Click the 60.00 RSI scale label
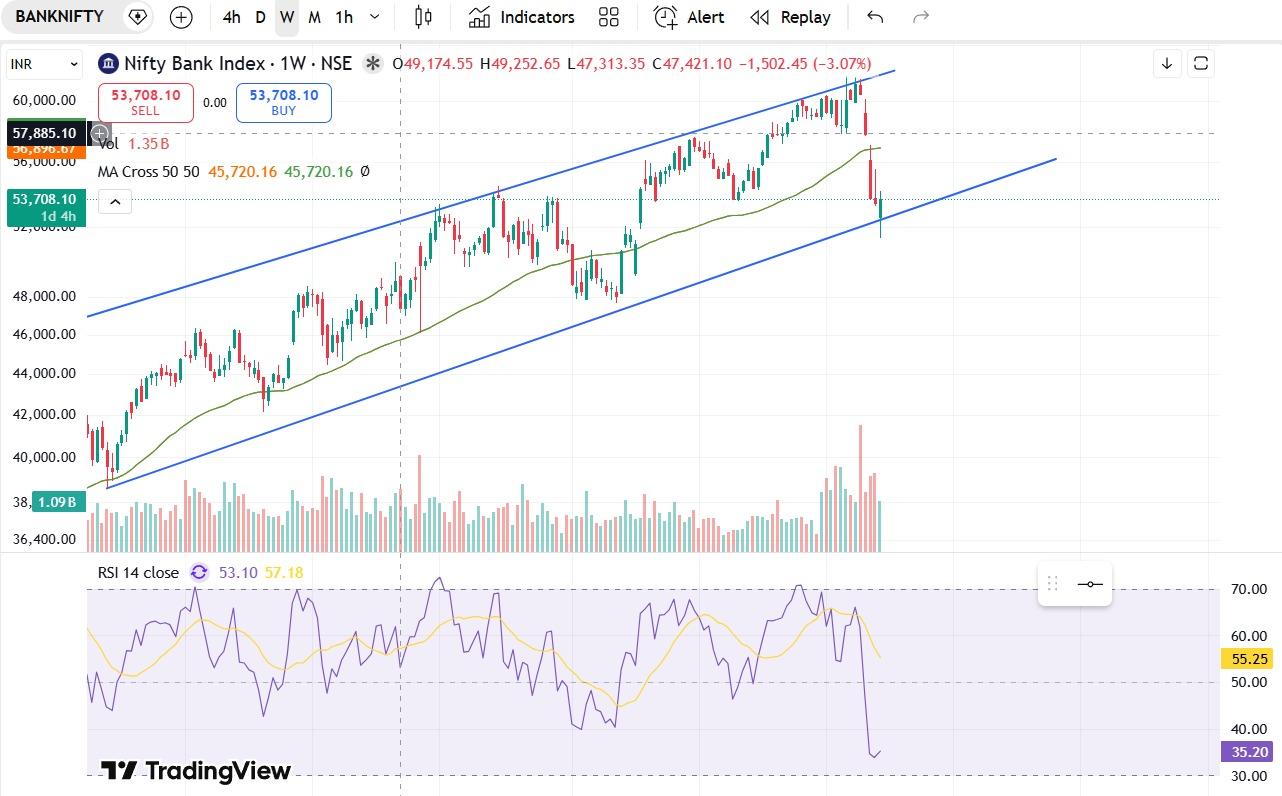1282x796 pixels. (1249, 636)
